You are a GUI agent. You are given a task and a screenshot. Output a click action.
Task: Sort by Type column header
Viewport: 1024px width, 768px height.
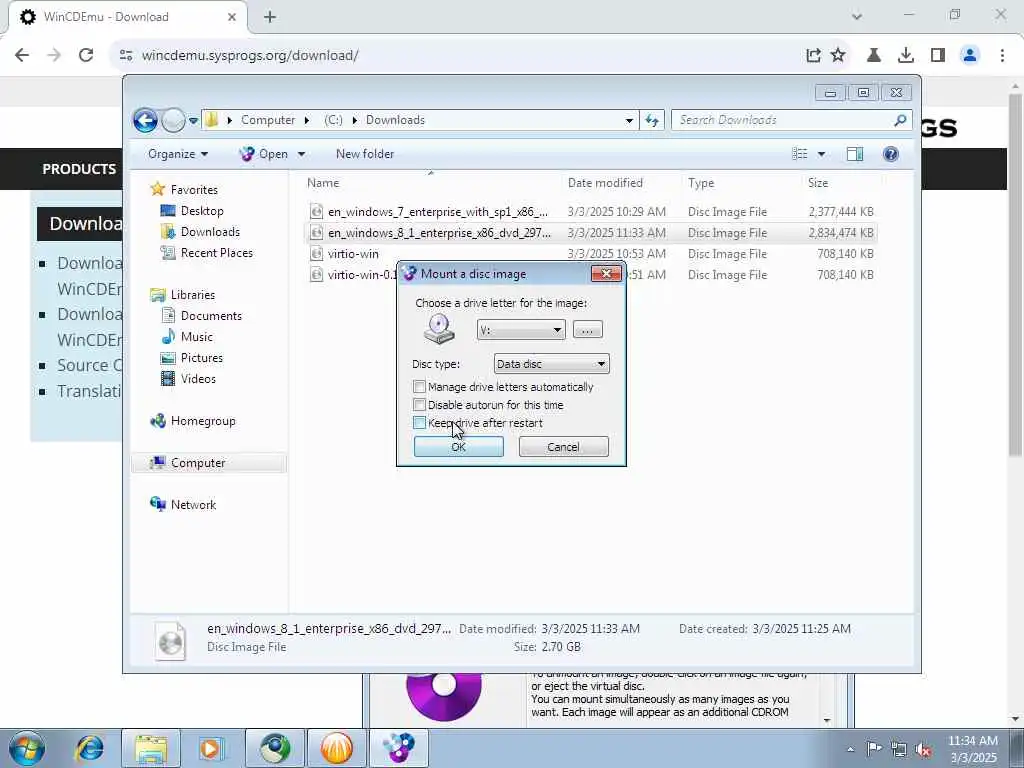[701, 183]
